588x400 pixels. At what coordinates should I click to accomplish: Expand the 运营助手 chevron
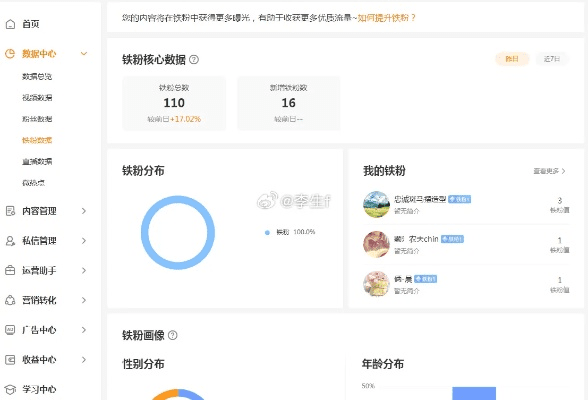click(84, 270)
